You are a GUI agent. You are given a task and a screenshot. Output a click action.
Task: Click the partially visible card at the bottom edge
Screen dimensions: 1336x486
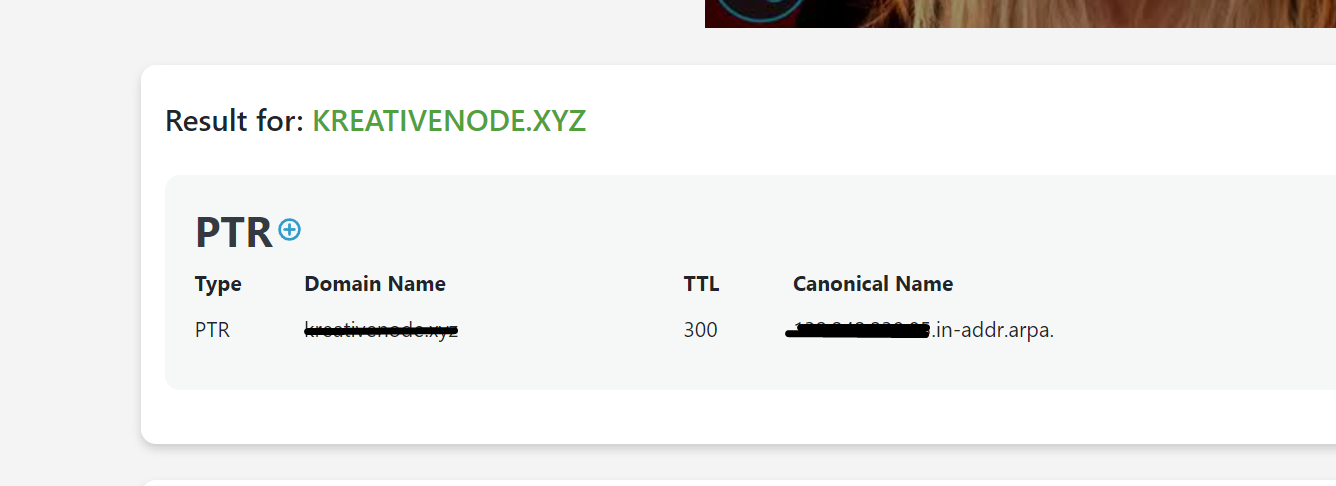[x=700, y=482]
